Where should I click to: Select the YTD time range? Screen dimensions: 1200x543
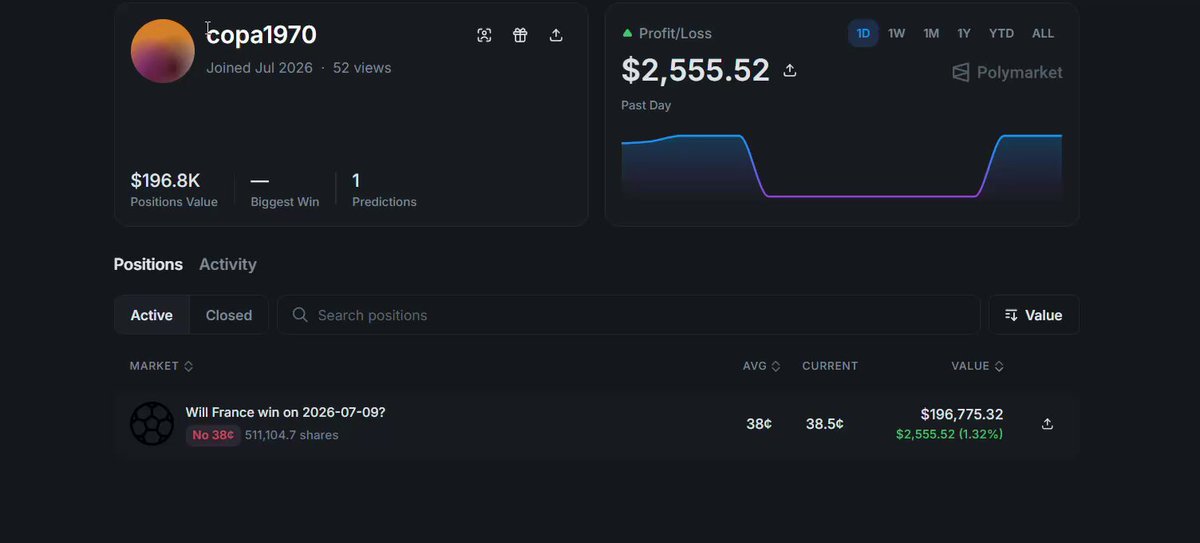click(x=1001, y=33)
